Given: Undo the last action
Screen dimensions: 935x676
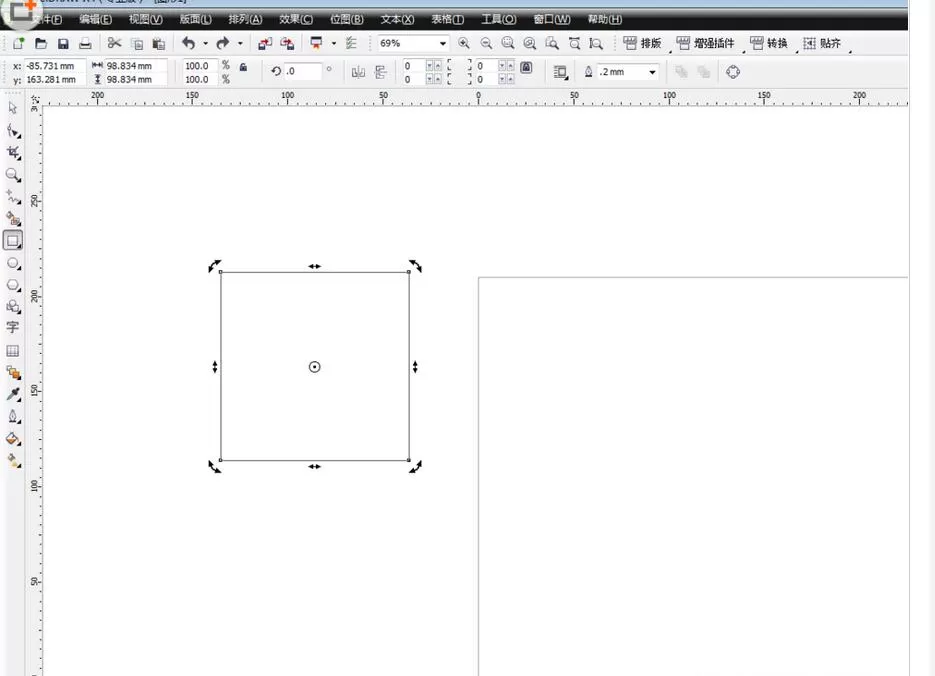Looking at the screenshot, I should point(188,43).
